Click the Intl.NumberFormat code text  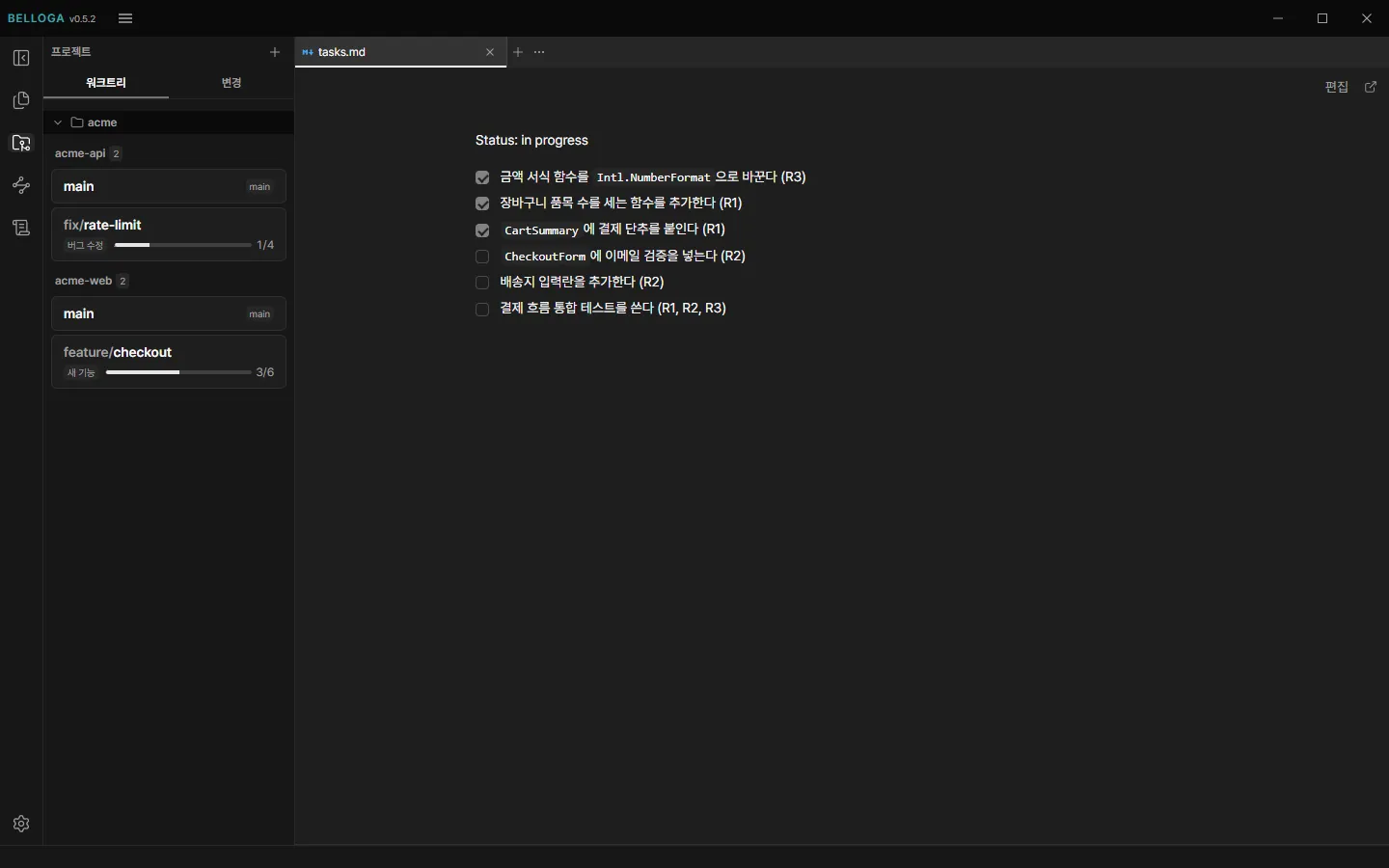[x=654, y=177]
